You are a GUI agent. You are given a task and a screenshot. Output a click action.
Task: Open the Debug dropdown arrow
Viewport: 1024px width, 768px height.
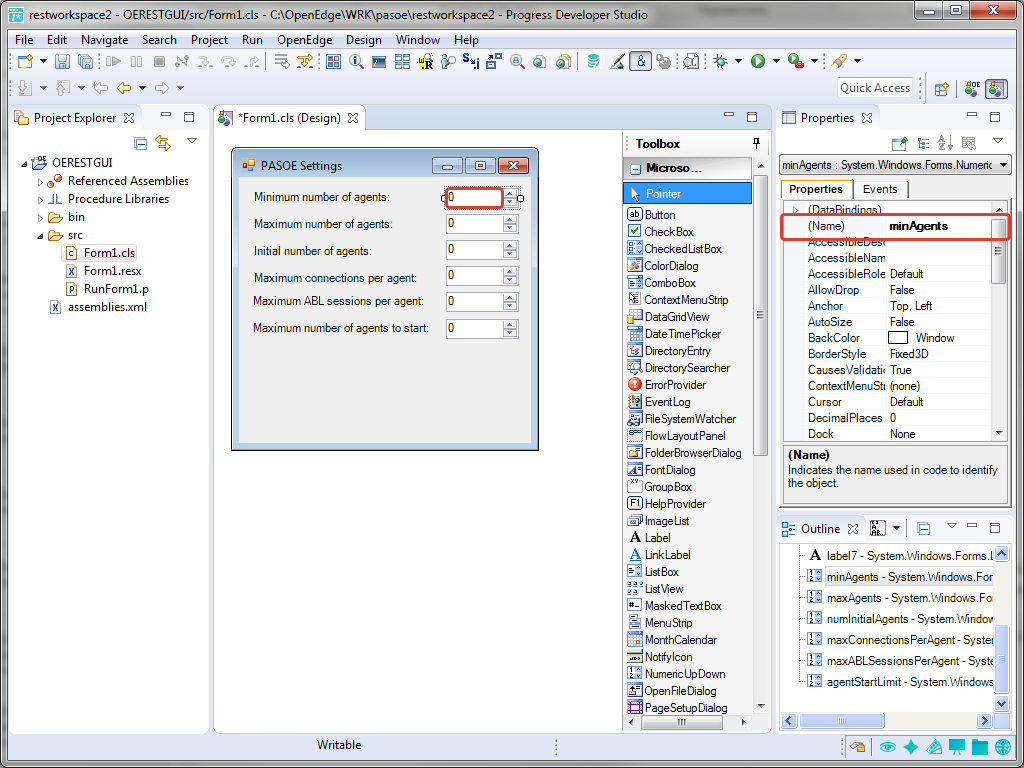tap(739, 61)
